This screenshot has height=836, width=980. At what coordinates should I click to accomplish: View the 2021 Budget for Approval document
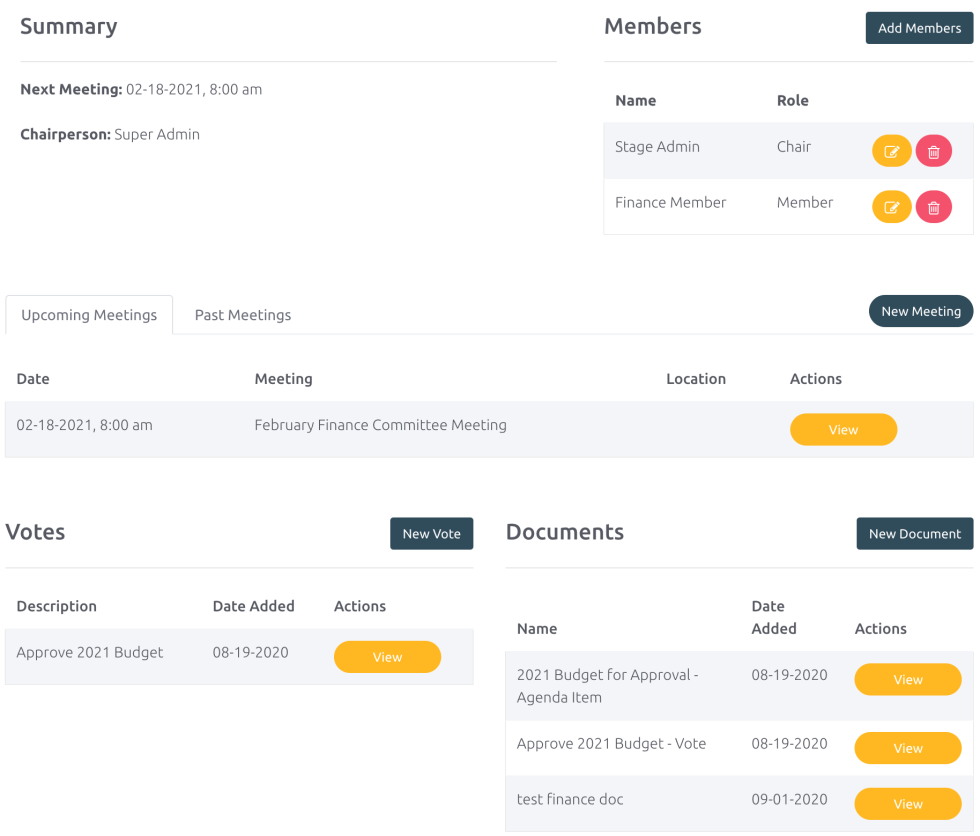908,679
